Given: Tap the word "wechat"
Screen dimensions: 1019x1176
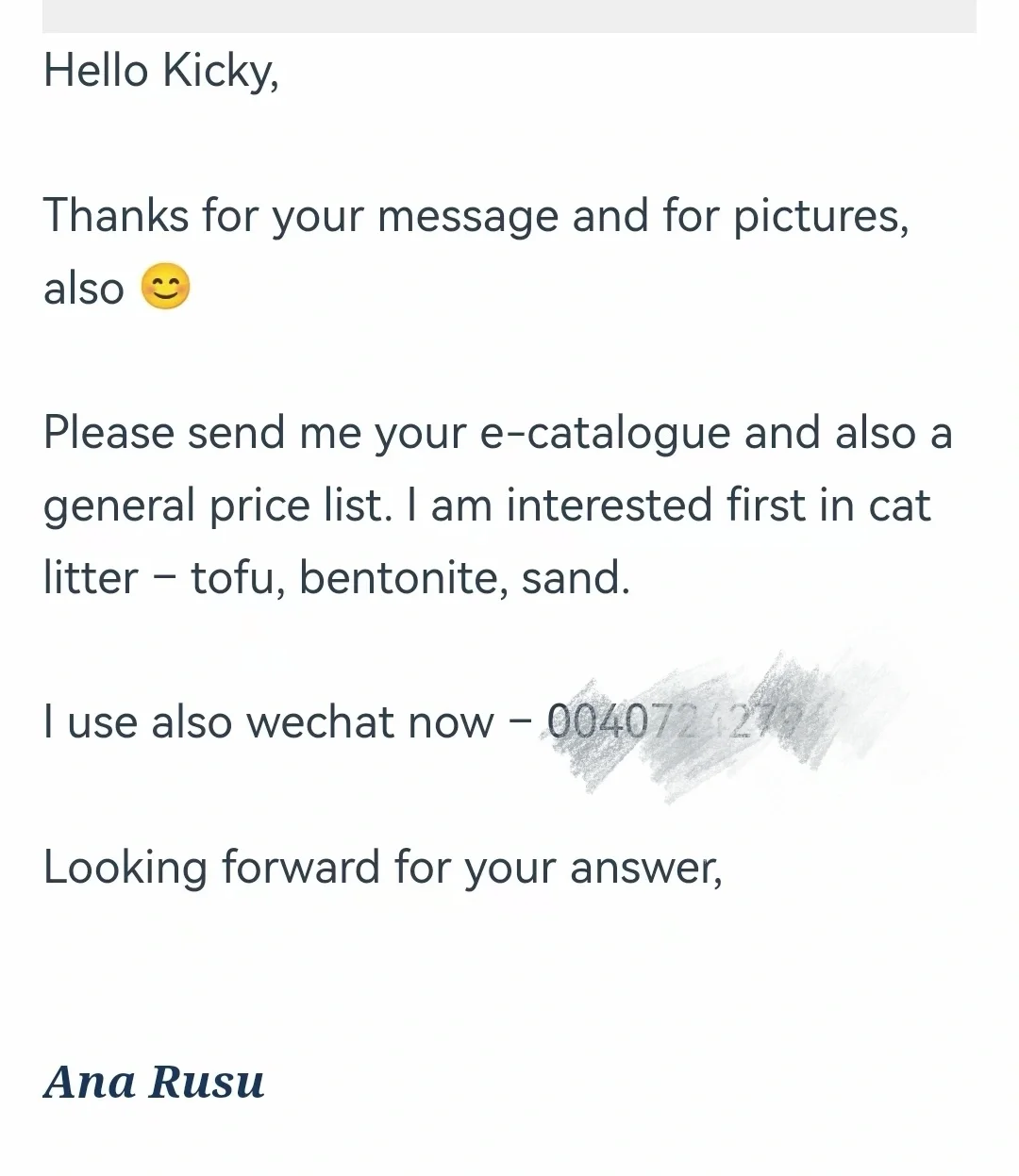Looking at the screenshot, I should point(369,722).
